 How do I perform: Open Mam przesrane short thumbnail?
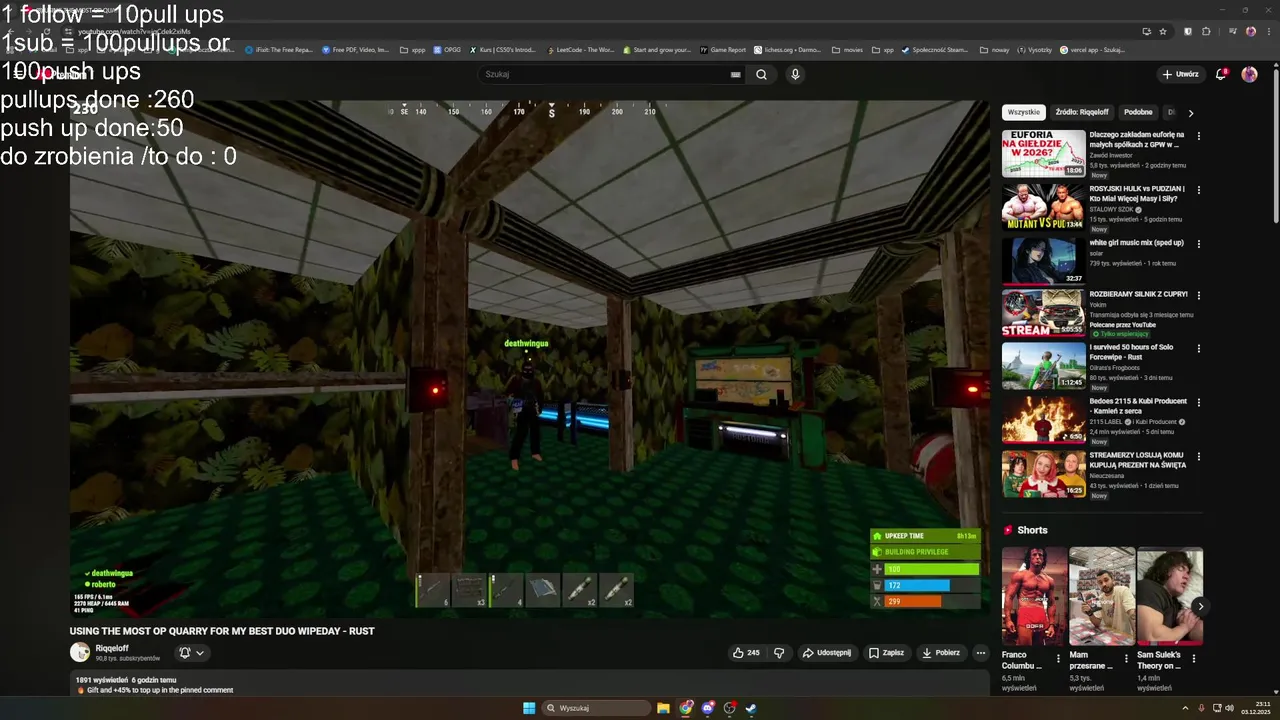tap(1102, 595)
